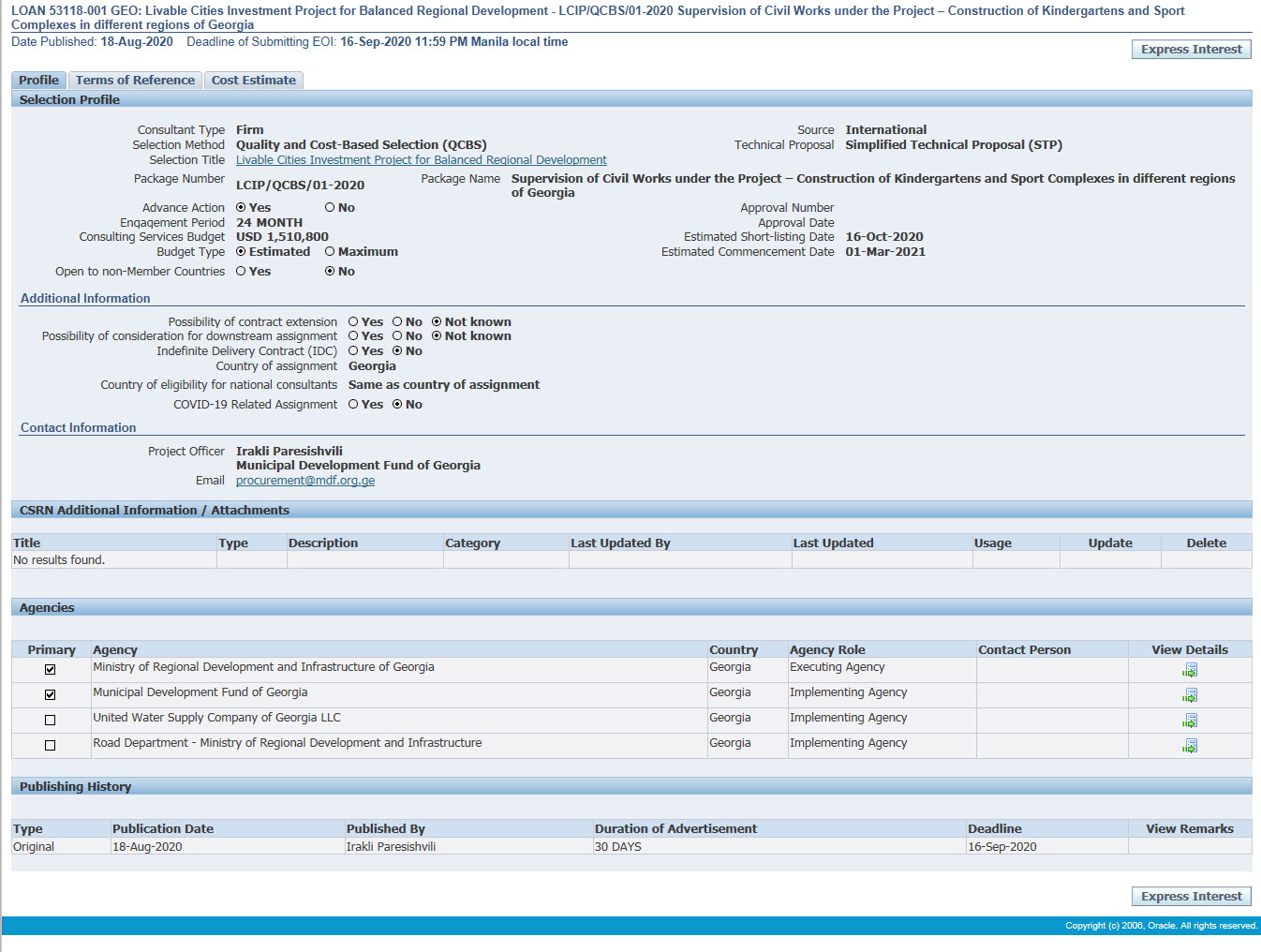The image size is (1261, 952).
Task: Click the Agencies section header
Action: click(631, 608)
